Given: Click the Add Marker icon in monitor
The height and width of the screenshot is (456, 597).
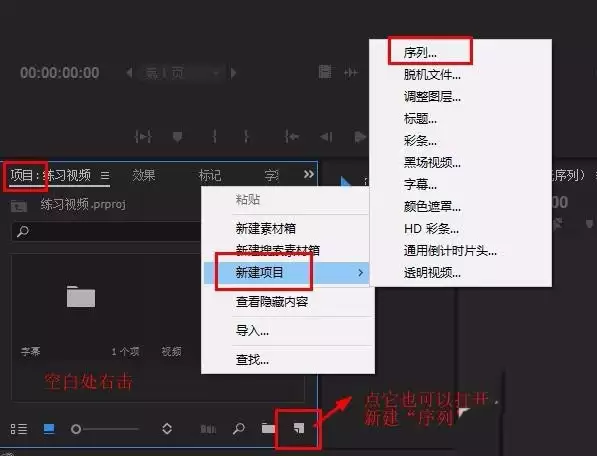Looking at the screenshot, I should [x=177, y=136].
